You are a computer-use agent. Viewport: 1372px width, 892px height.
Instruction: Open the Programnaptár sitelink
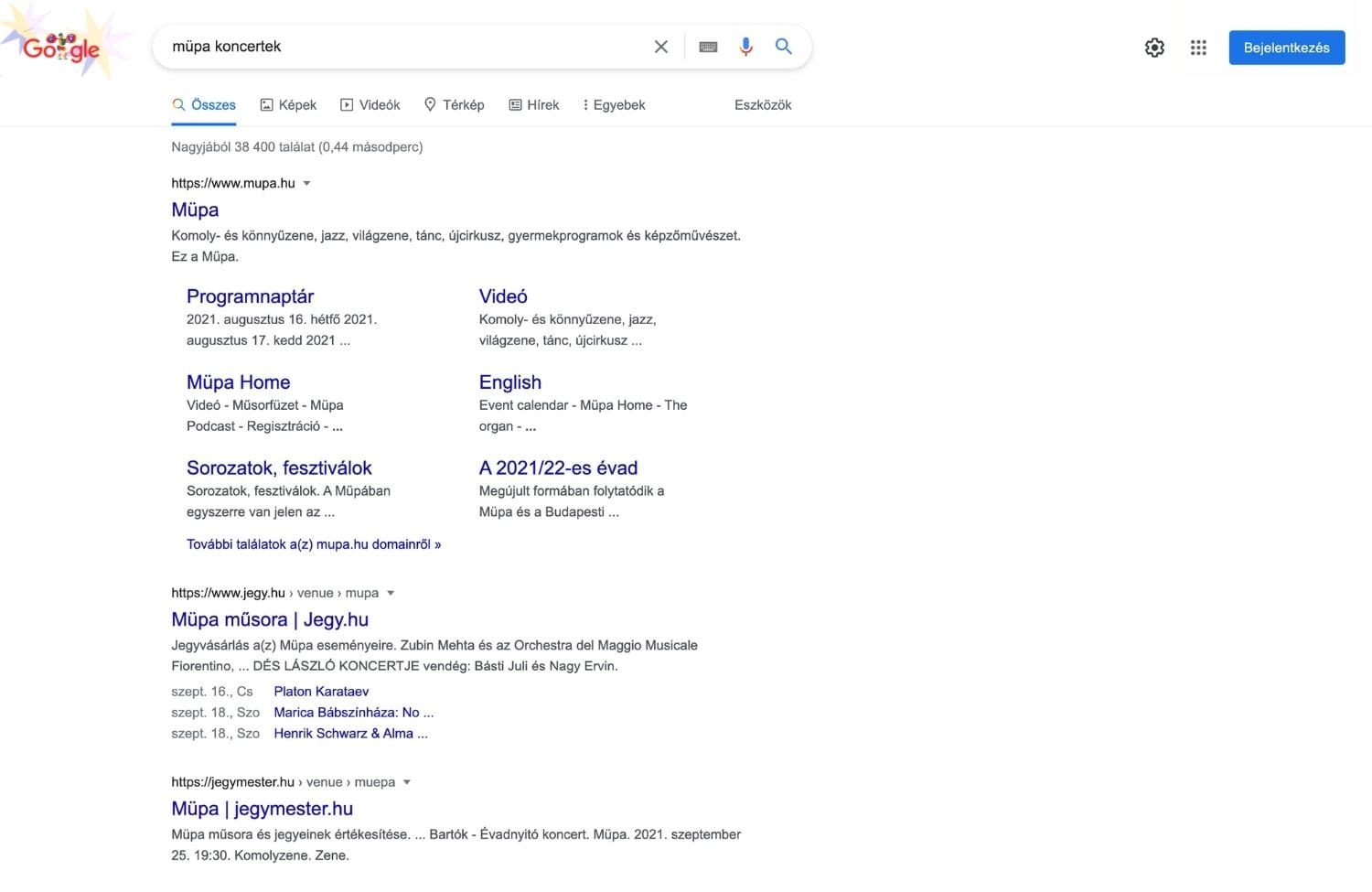(x=250, y=296)
